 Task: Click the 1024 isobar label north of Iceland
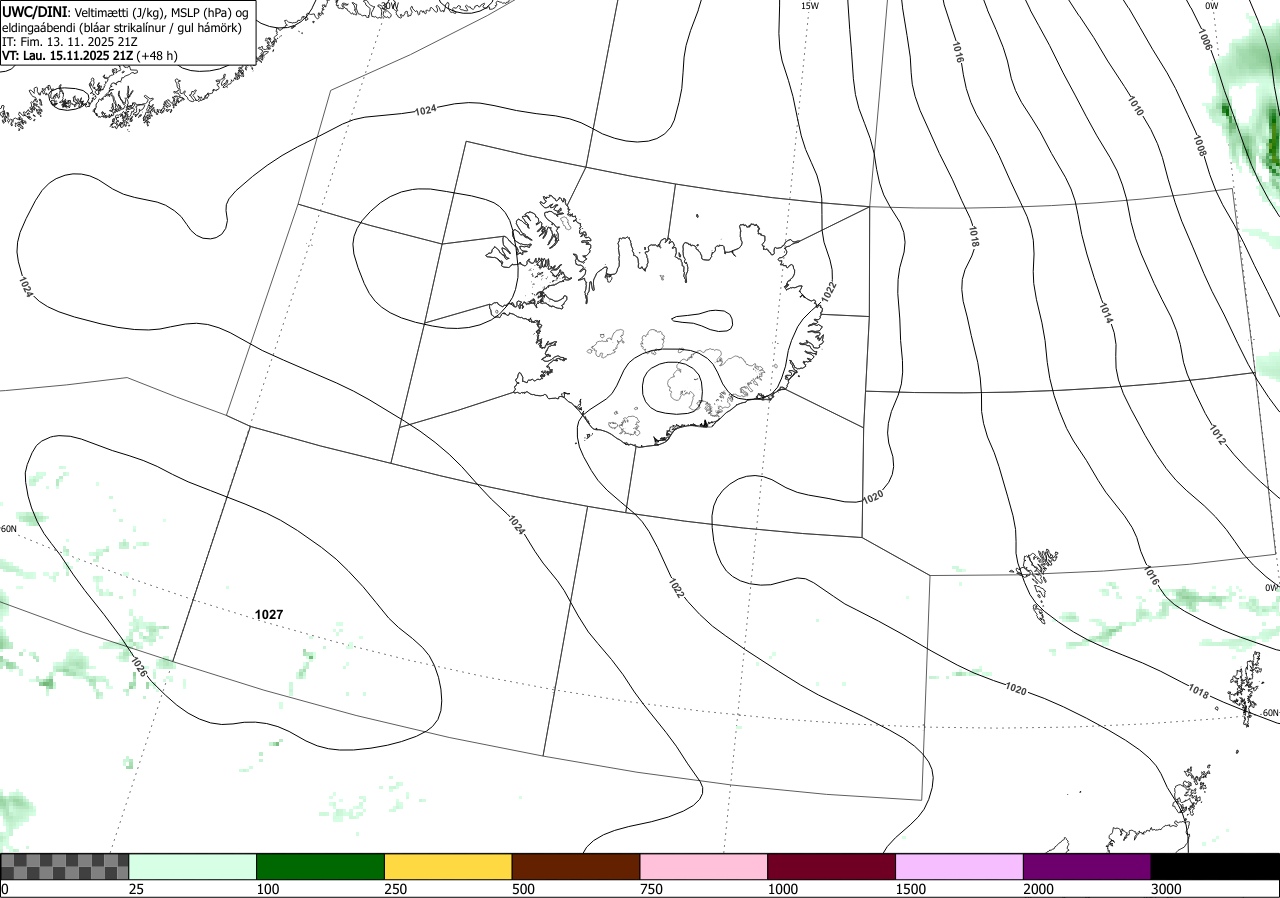click(425, 110)
